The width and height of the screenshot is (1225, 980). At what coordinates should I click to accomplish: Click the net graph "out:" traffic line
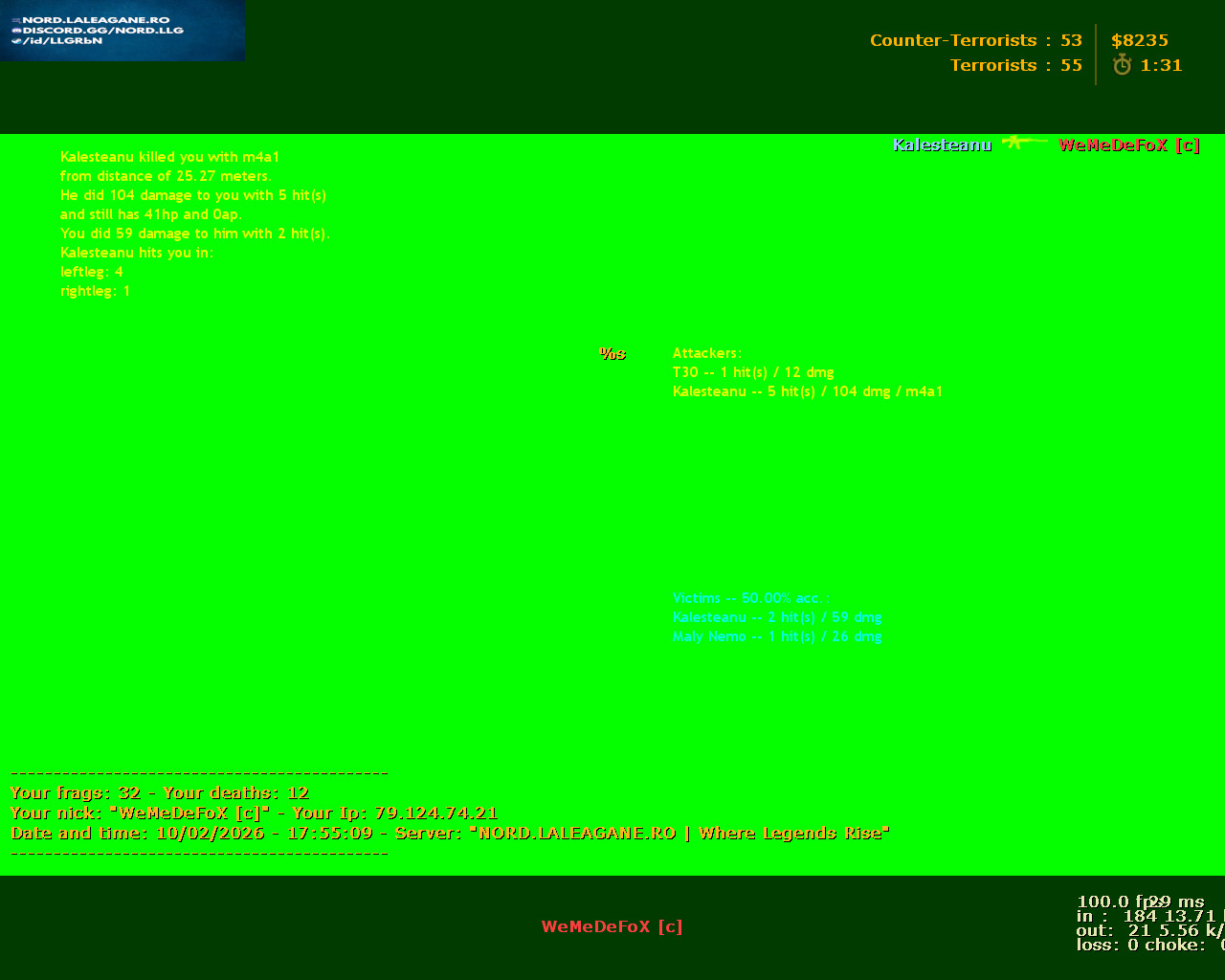click(1150, 930)
